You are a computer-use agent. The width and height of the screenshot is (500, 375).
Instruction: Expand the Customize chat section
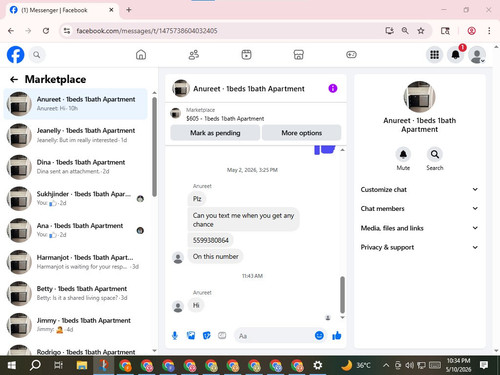pyautogui.click(x=419, y=189)
